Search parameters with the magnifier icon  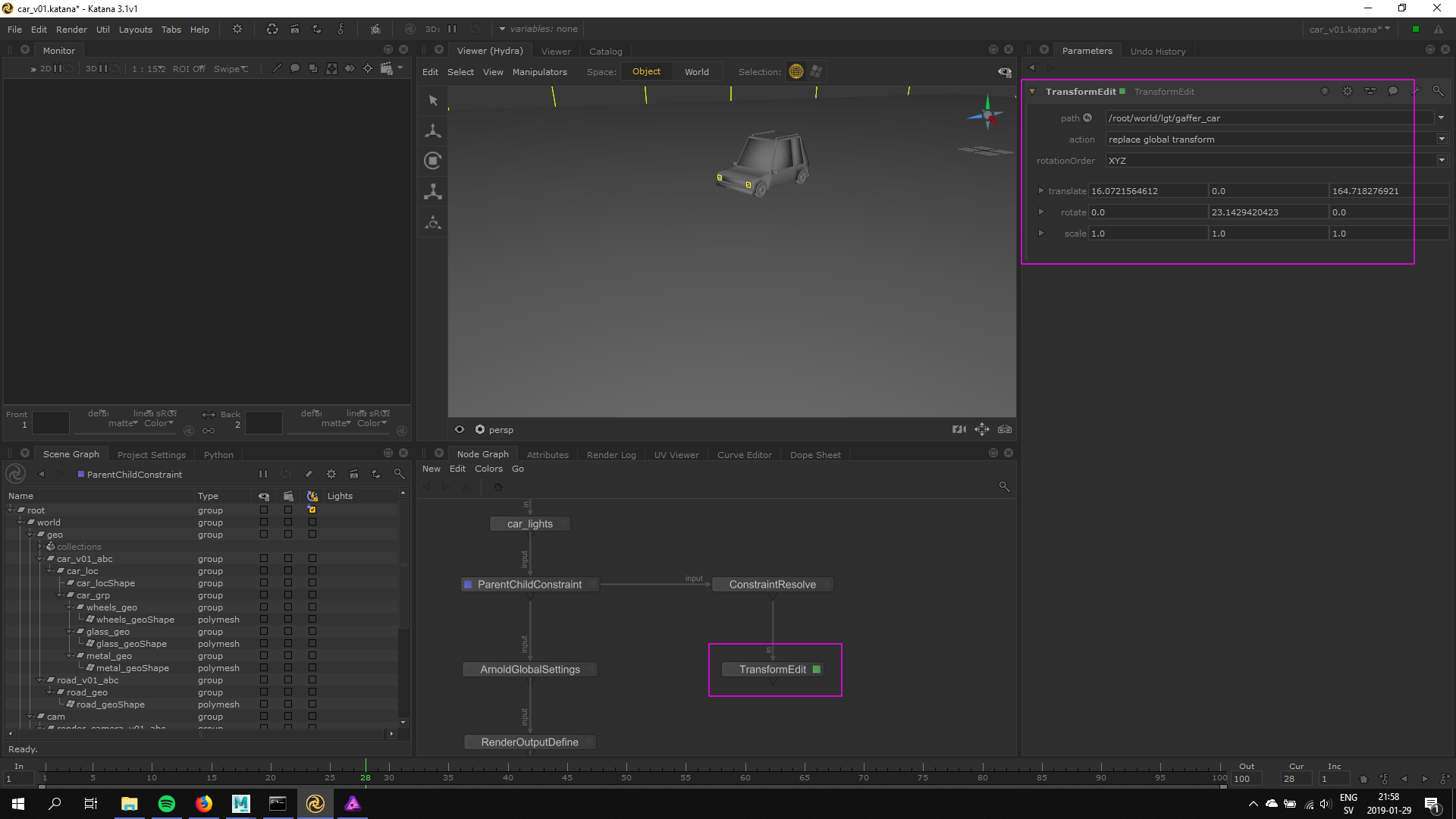1438,91
